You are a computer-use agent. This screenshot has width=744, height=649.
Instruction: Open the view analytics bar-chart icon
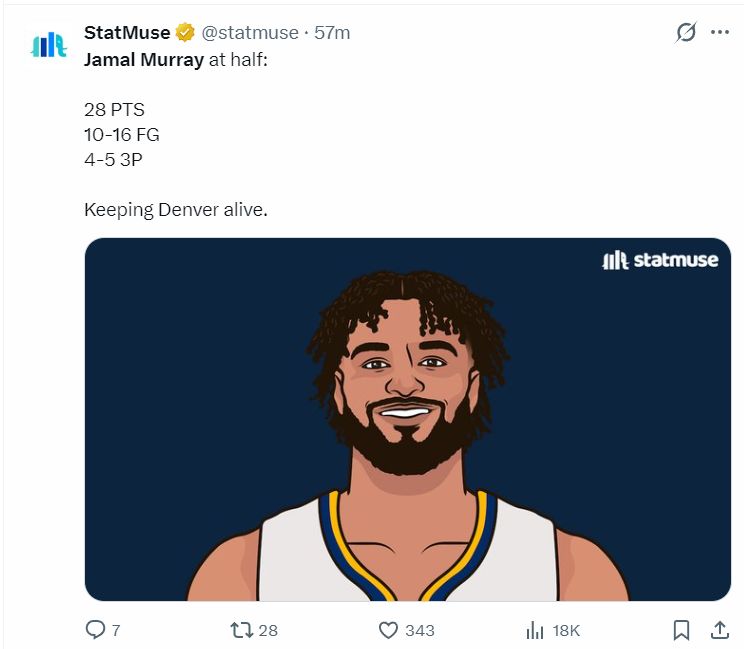pos(535,630)
